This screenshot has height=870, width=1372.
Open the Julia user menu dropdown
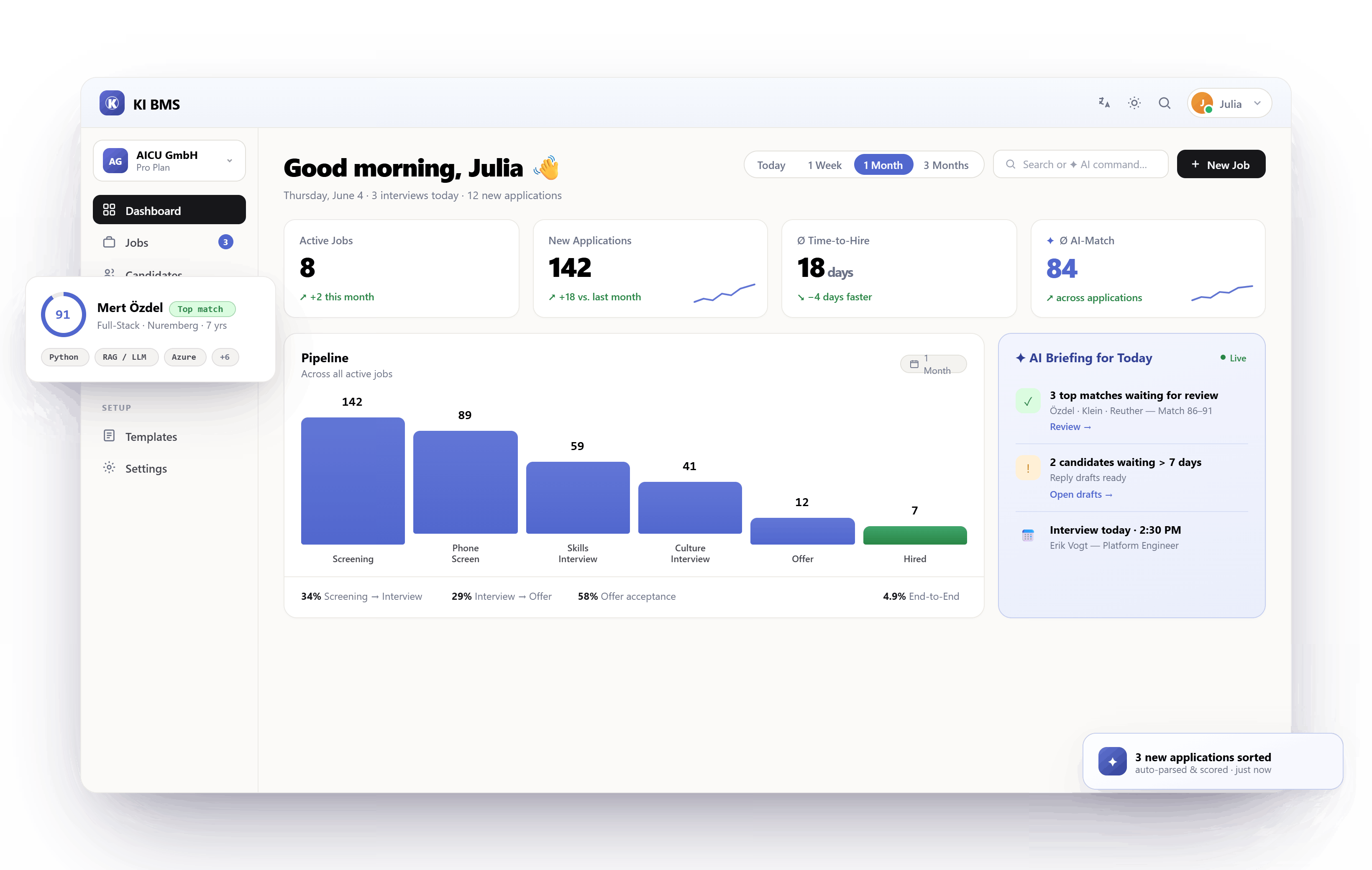pos(1229,103)
